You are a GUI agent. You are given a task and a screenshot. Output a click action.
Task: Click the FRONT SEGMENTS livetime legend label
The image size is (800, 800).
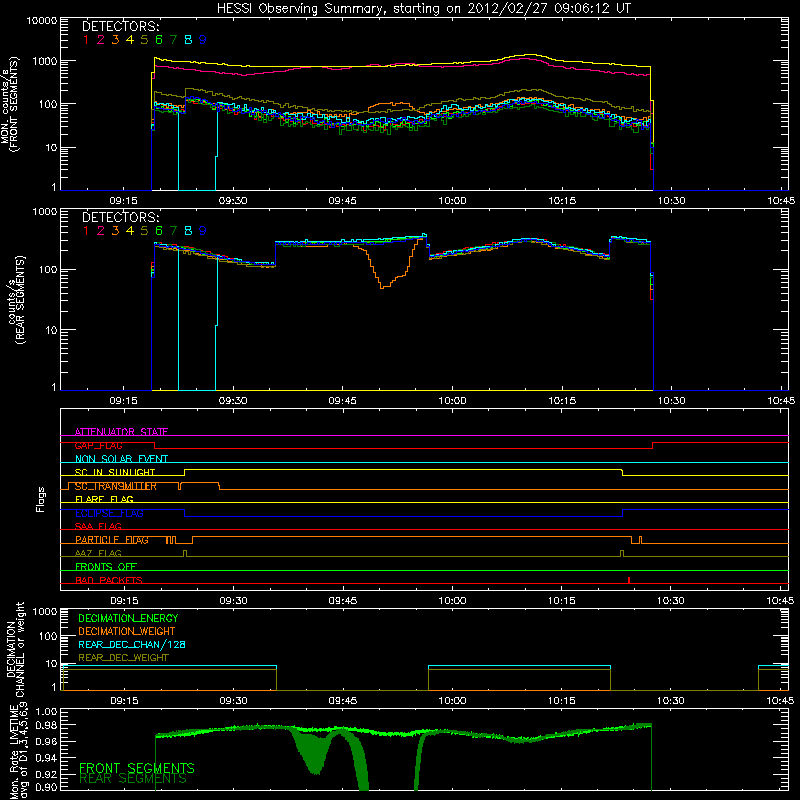137,768
